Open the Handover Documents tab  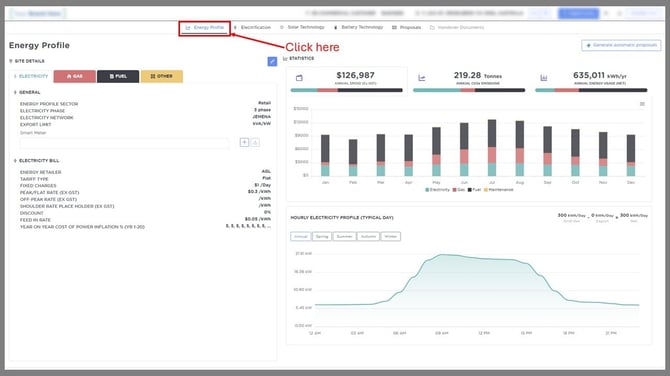(457, 27)
